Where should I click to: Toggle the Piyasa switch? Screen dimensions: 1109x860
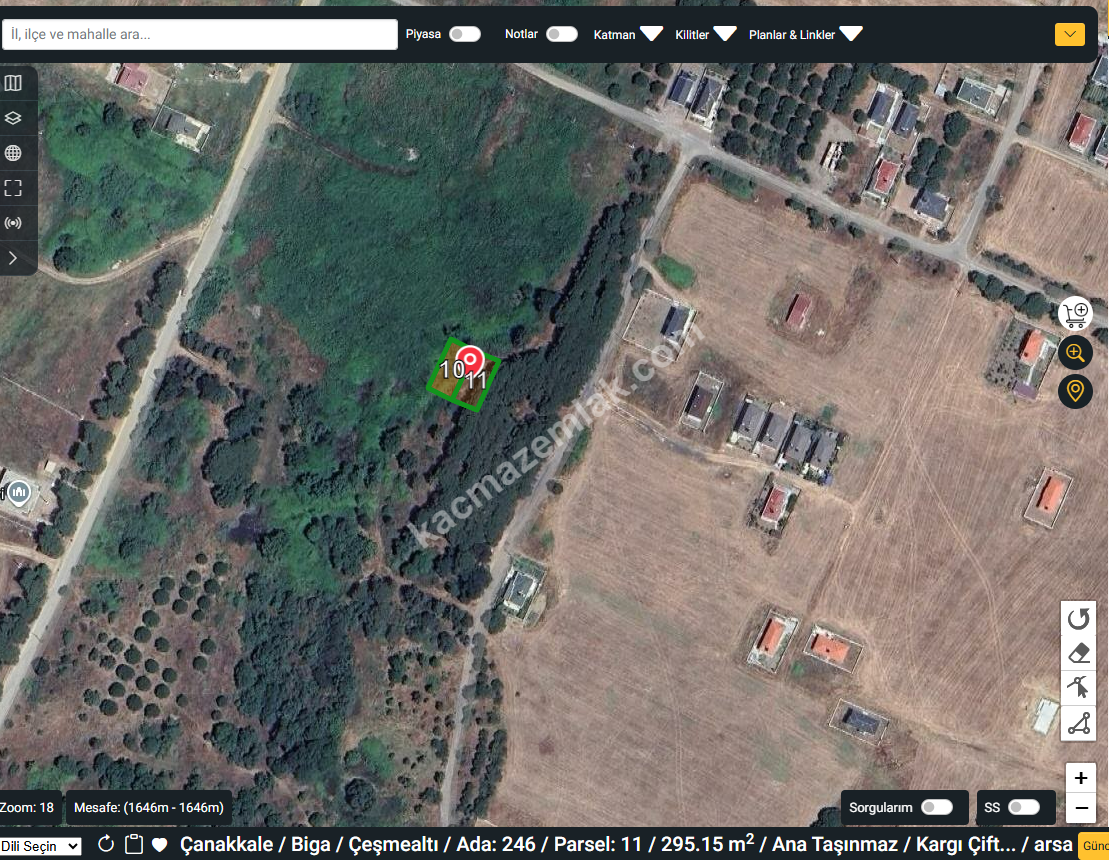[x=464, y=34]
